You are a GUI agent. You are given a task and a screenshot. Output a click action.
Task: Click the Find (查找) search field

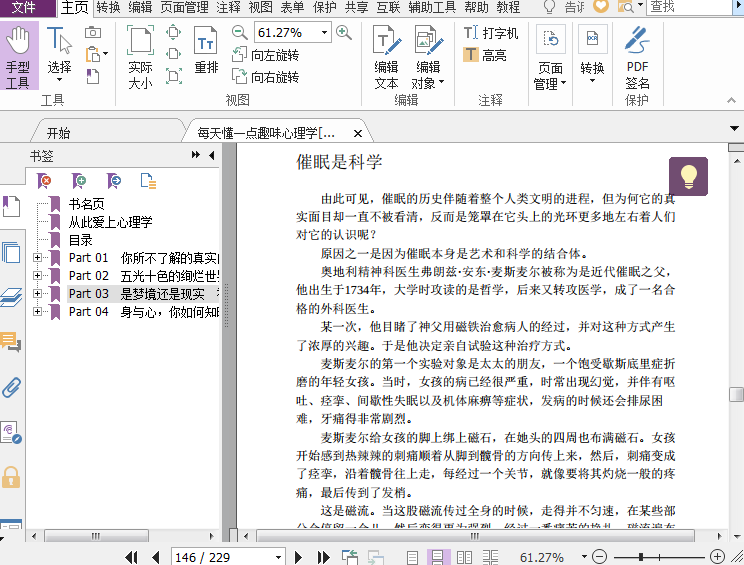coord(689,7)
